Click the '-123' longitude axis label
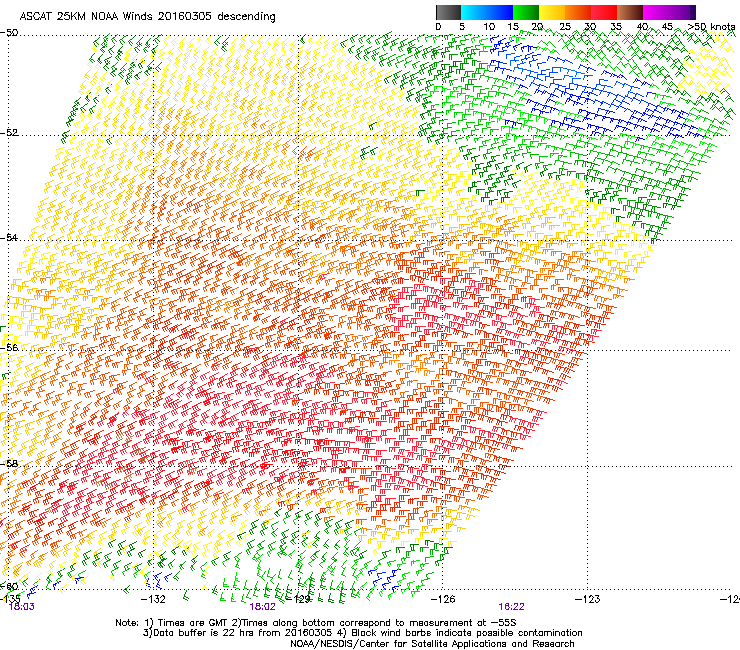This screenshot has width=740, height=650. tap(588, 599)
